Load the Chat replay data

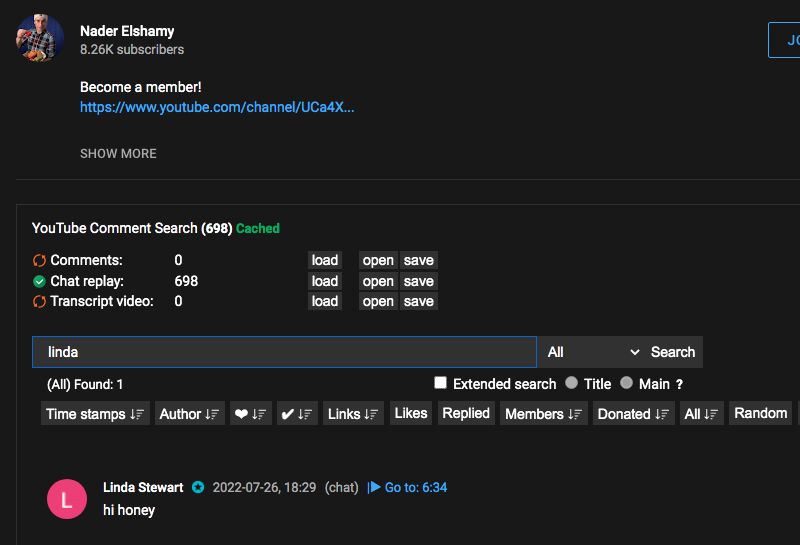[325, 281]
